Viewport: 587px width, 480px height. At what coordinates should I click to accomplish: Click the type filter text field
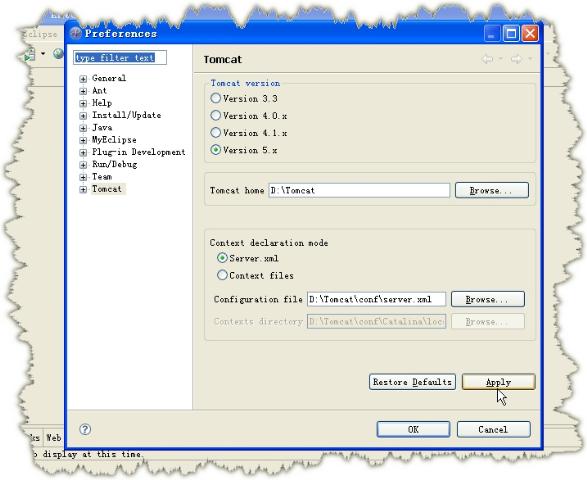[x=120, y=58]
